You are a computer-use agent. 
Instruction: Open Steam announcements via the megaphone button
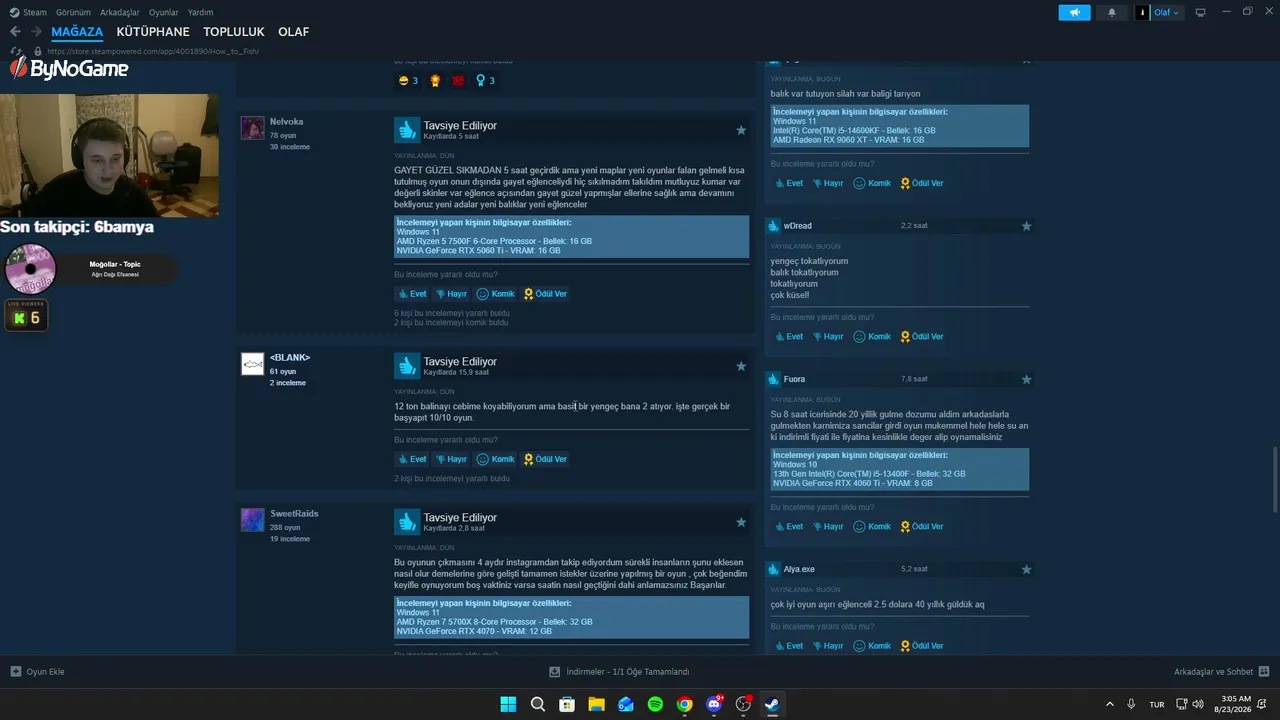(x=1075, y=12)
